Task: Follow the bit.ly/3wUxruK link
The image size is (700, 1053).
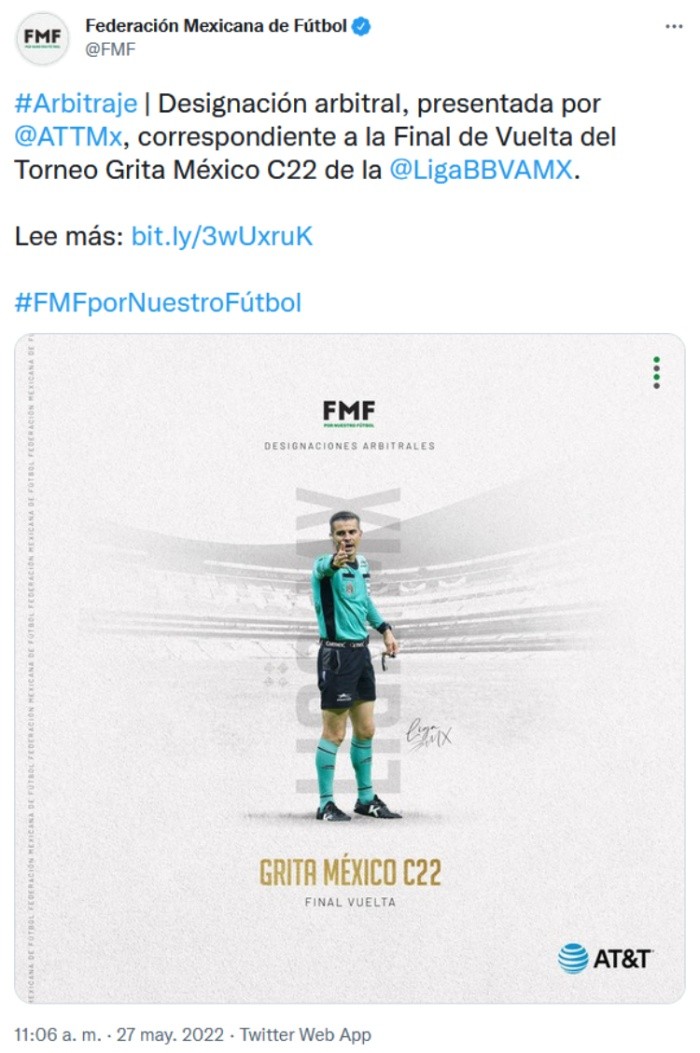Action: click(x=222, y=236)
